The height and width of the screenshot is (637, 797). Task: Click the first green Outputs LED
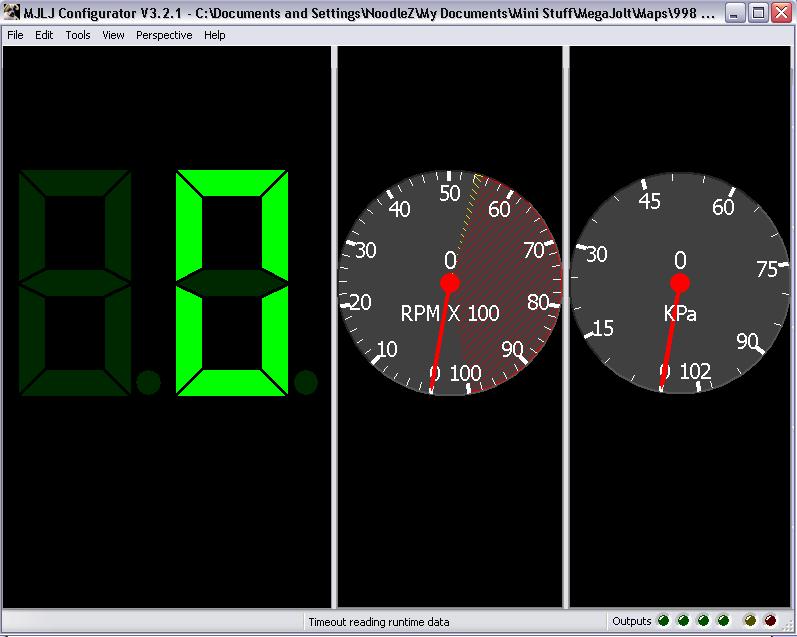coord(663,620)
